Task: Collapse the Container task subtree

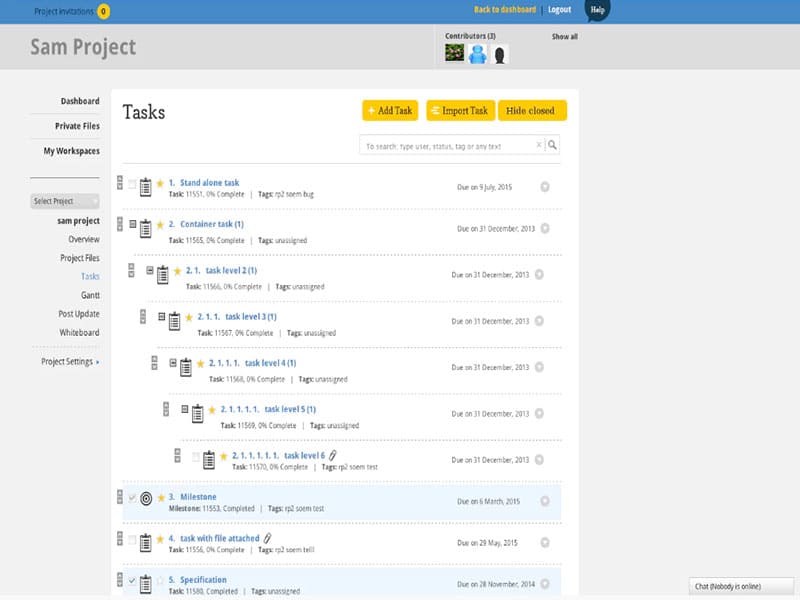Action: [132, 225]
